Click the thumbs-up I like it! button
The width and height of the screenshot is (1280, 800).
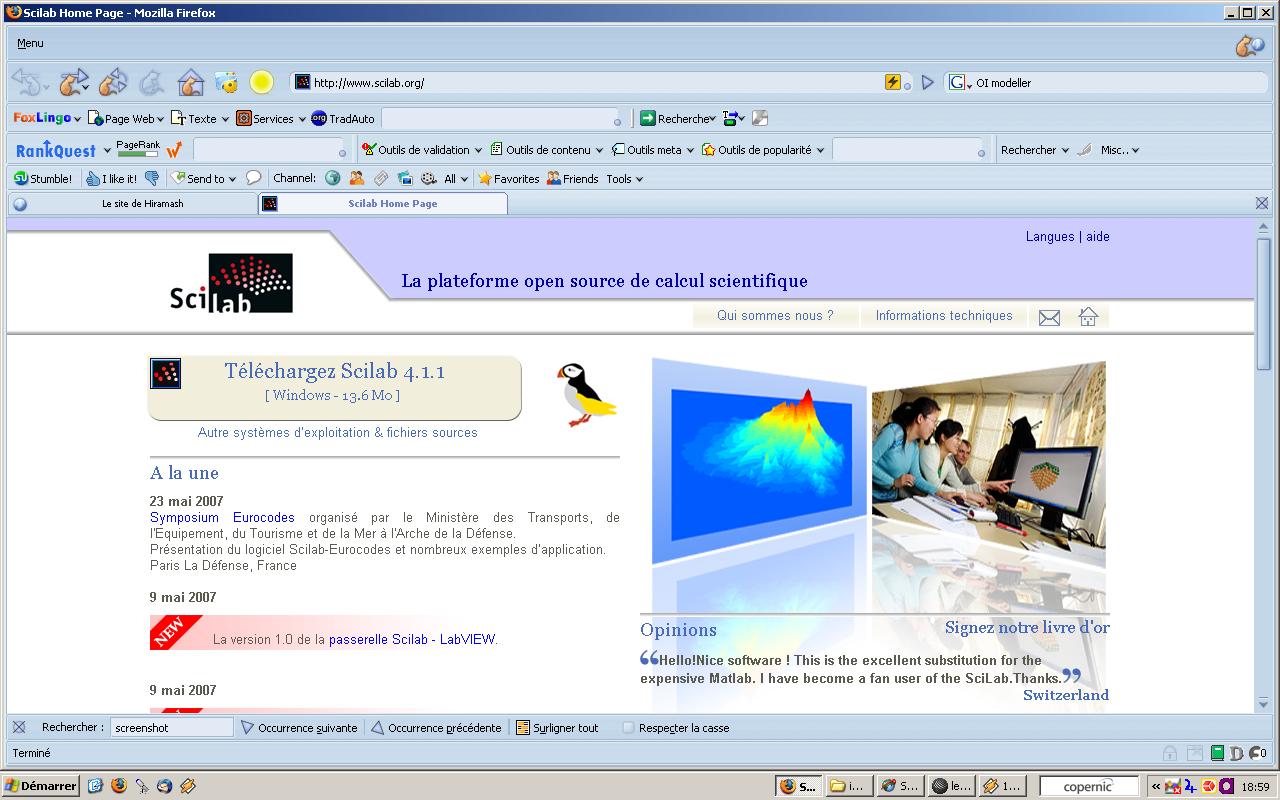(111, 179)
